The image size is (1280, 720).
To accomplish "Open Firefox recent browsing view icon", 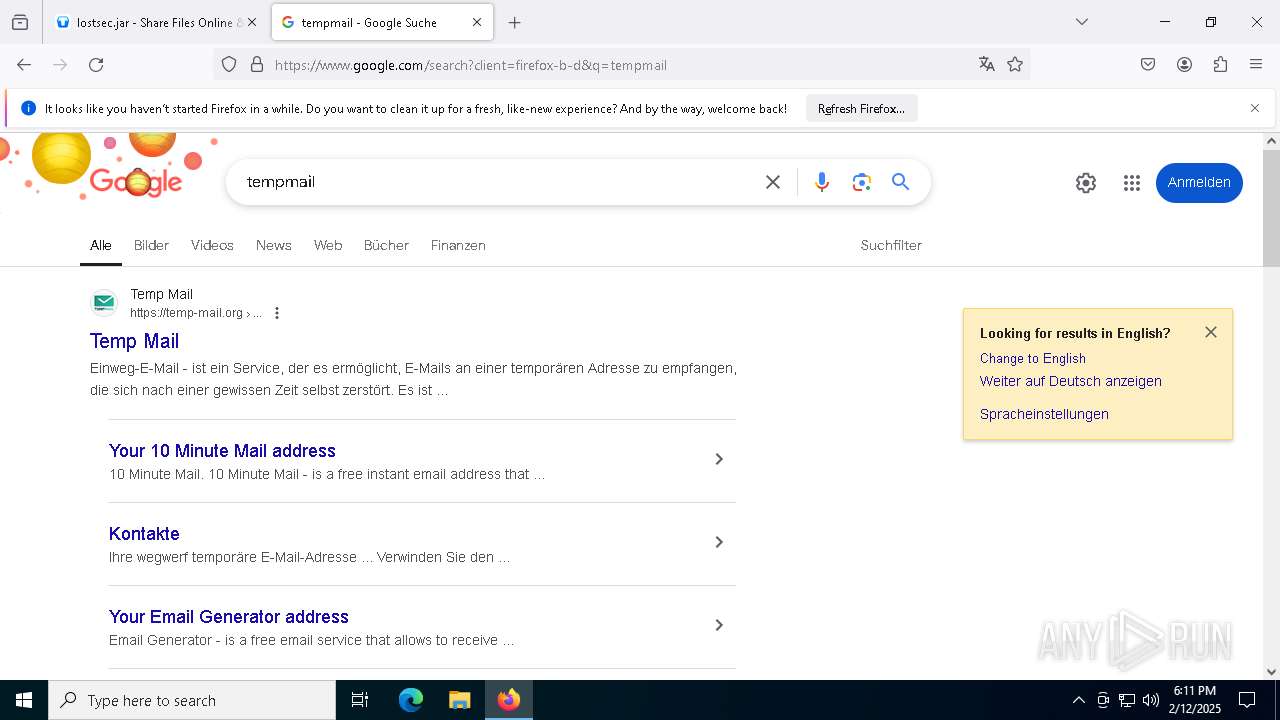I will click(20, 22).
